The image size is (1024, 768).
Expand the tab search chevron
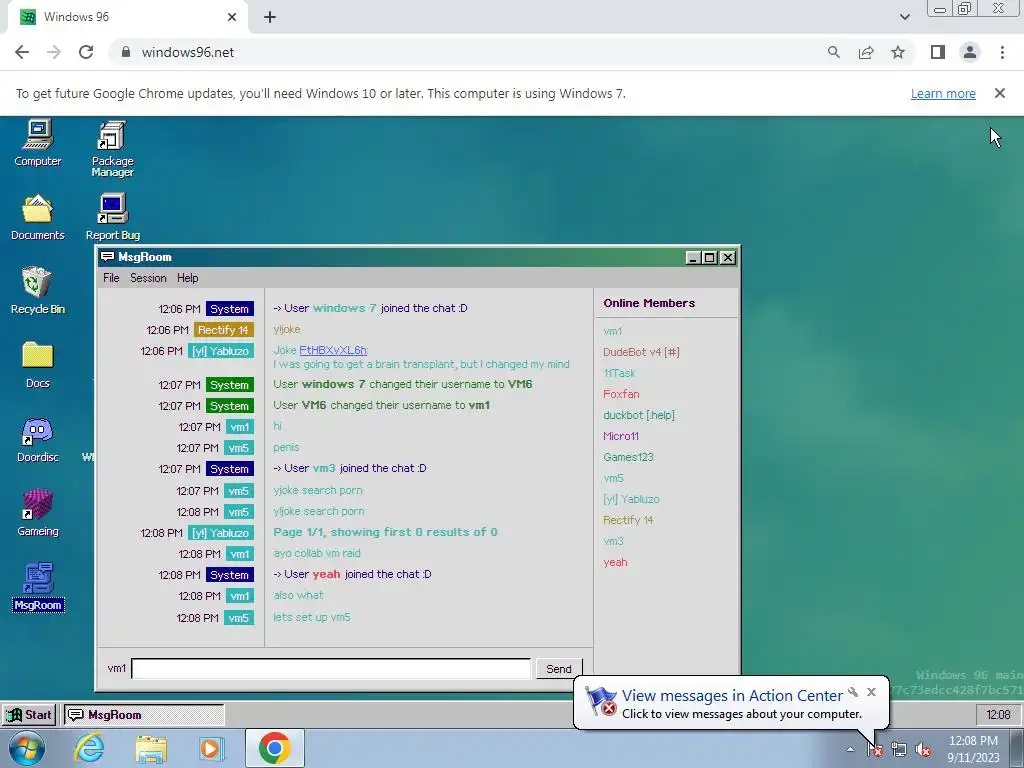tap(904, 17)
